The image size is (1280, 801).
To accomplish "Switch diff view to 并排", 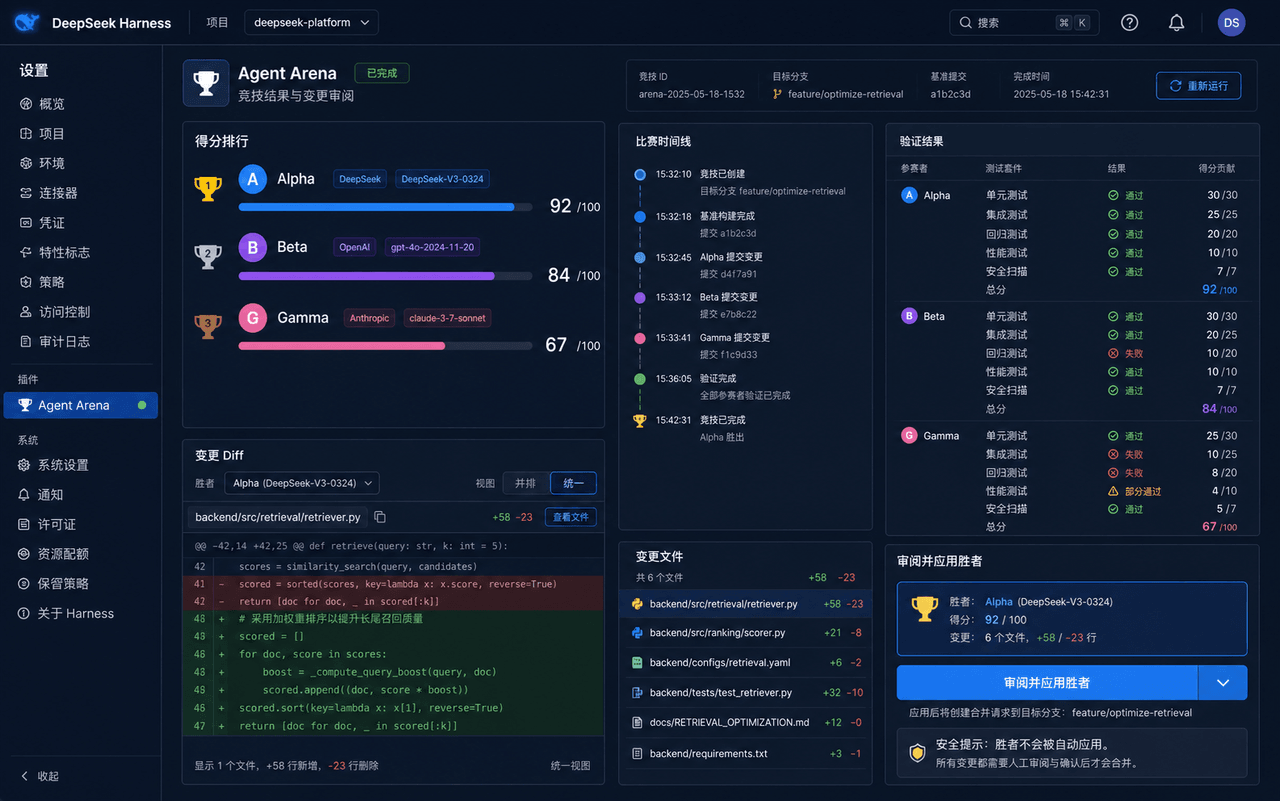I will pyautogui.click(x=525, y=483).
